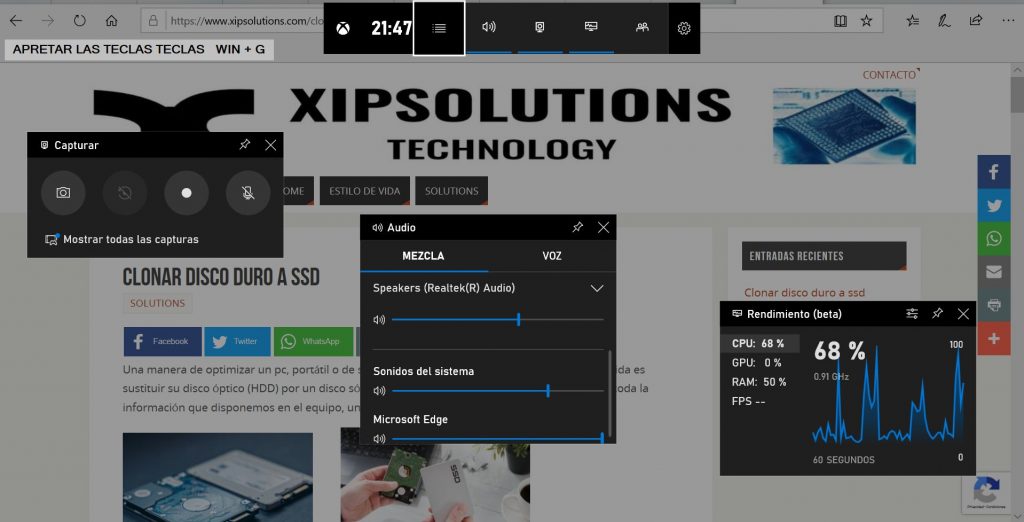Open Edge reading view icon
This screenshot has height=522, width=1024.
(x=840, y=21)
